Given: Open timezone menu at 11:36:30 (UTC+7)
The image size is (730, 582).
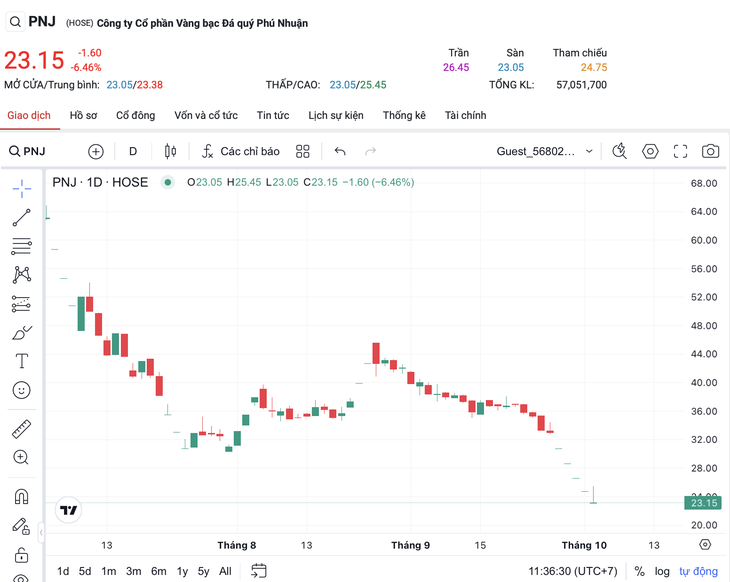Looking at the screenshot, I should (x=573, y=571).
